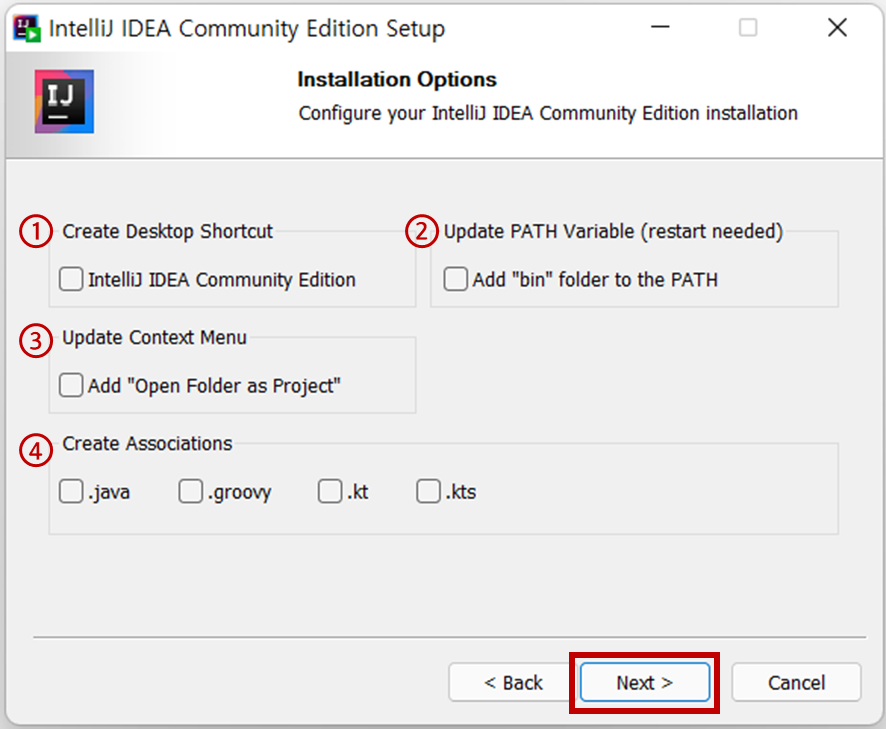Close the setup window with X
Screen dimensions: 886x729
pos(837,27)
